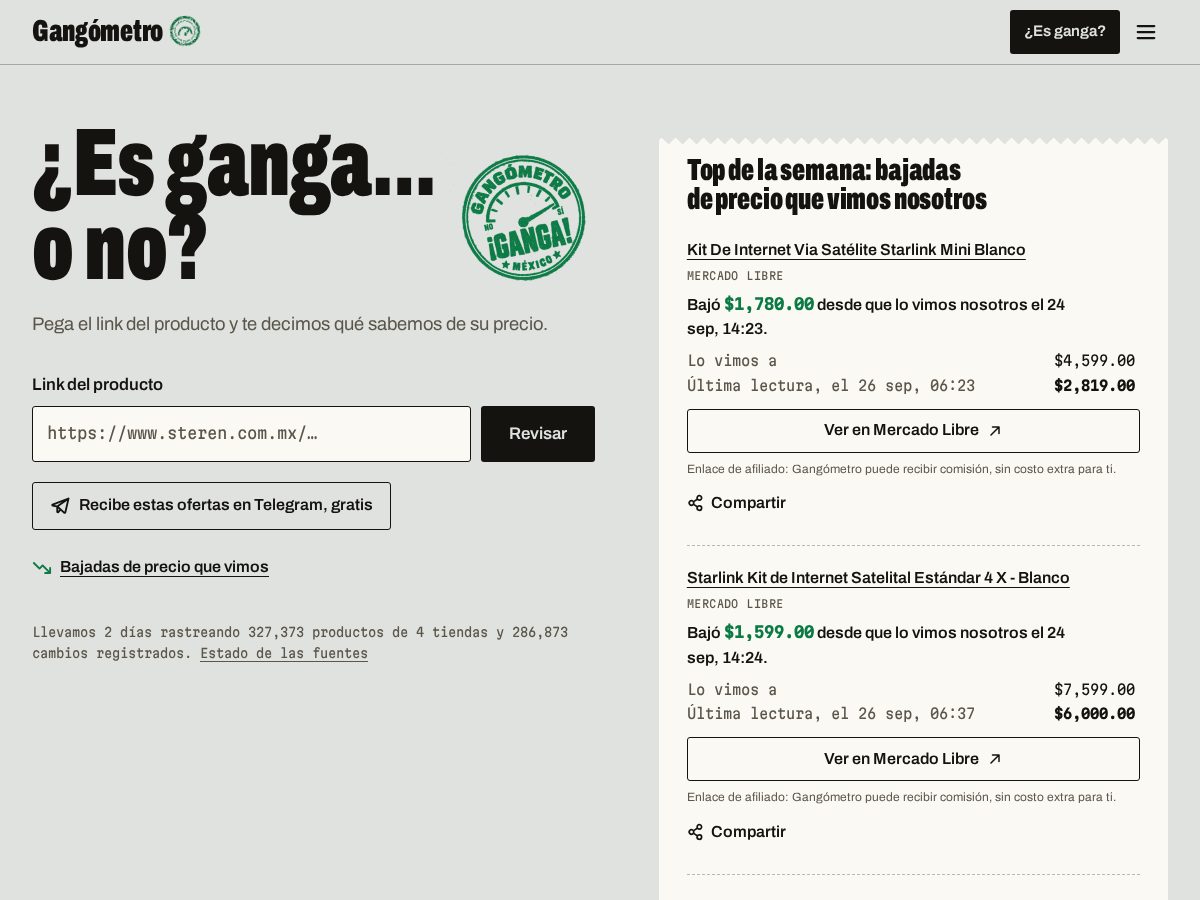Focus the Link del producto input field

251,434
